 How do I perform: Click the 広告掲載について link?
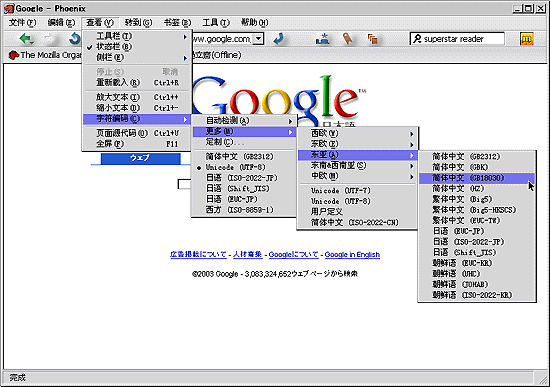(198, 255)
